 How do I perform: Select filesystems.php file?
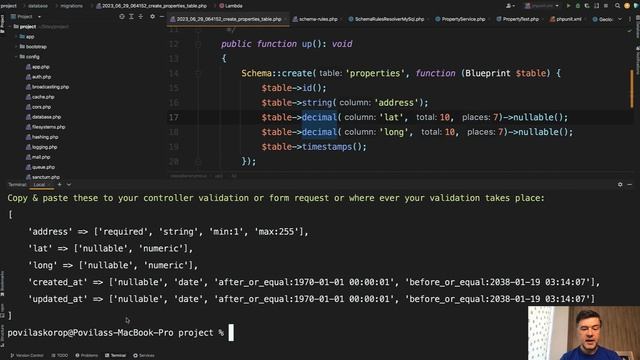tap(46, 127)
